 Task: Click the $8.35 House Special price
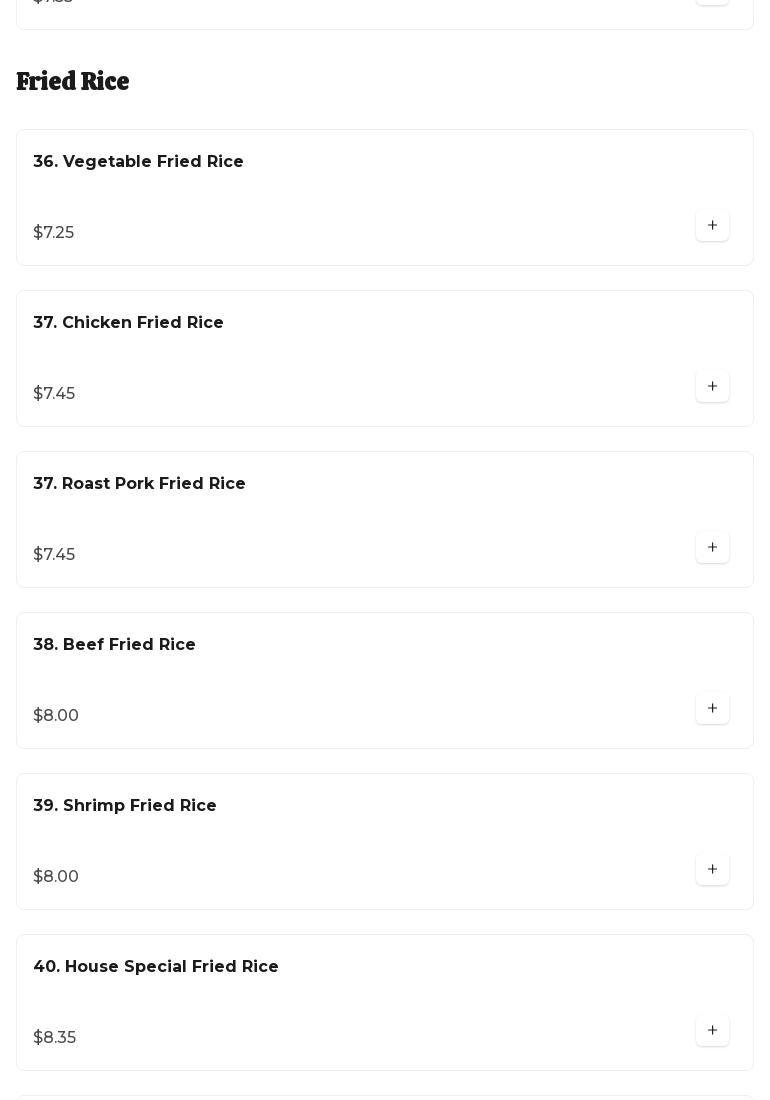click(55, 1038)
